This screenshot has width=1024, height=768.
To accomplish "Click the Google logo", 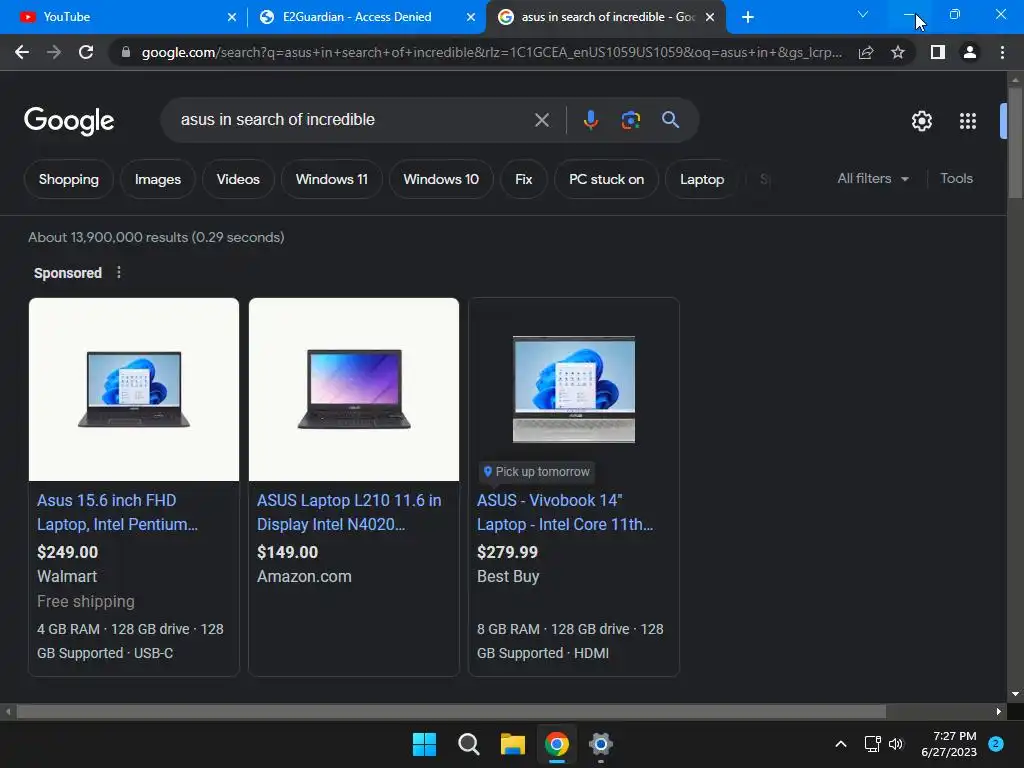I will click(x=69, y=121).
